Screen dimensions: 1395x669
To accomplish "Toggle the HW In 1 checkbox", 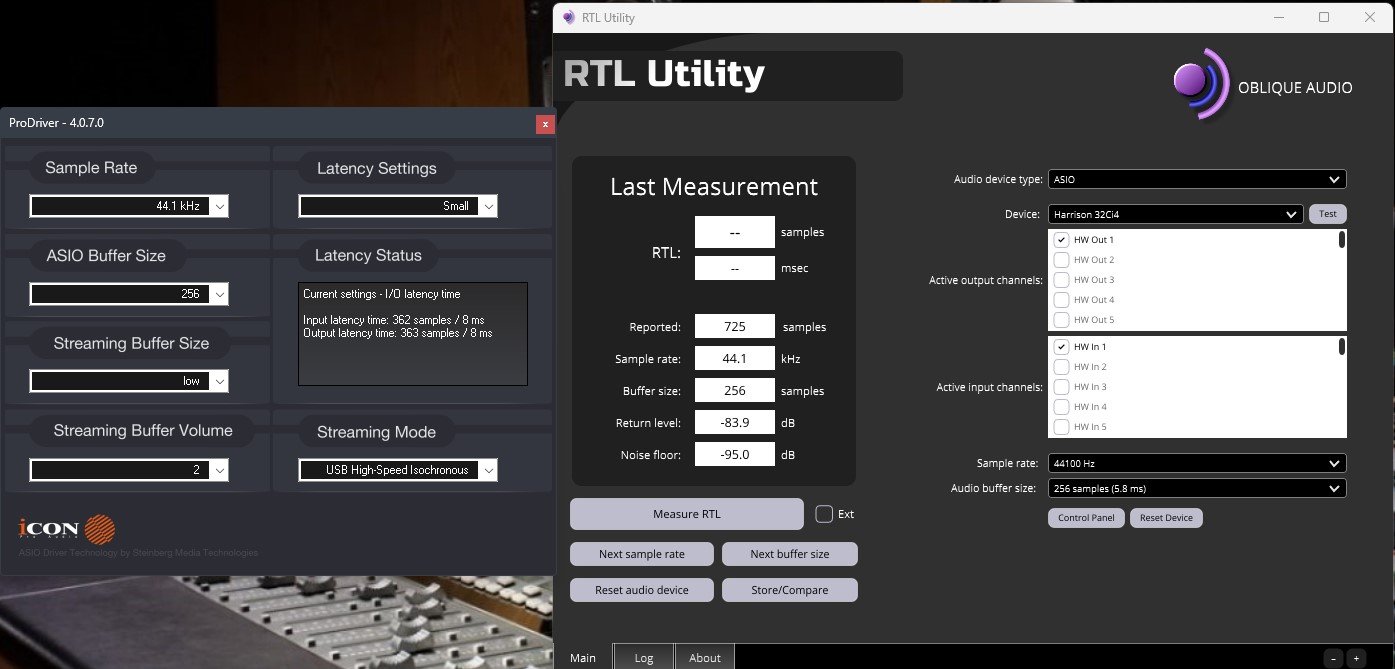I will click(x=1062, y=347).
